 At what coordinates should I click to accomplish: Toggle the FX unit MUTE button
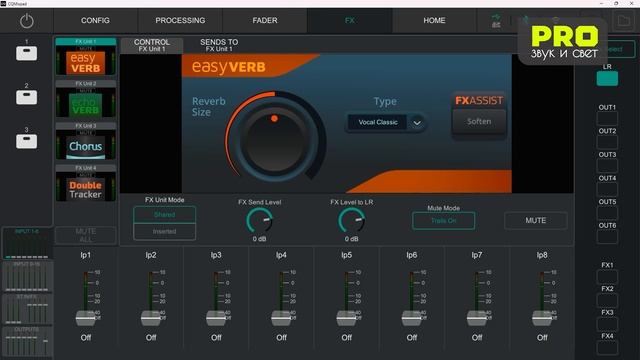point(536,220)
